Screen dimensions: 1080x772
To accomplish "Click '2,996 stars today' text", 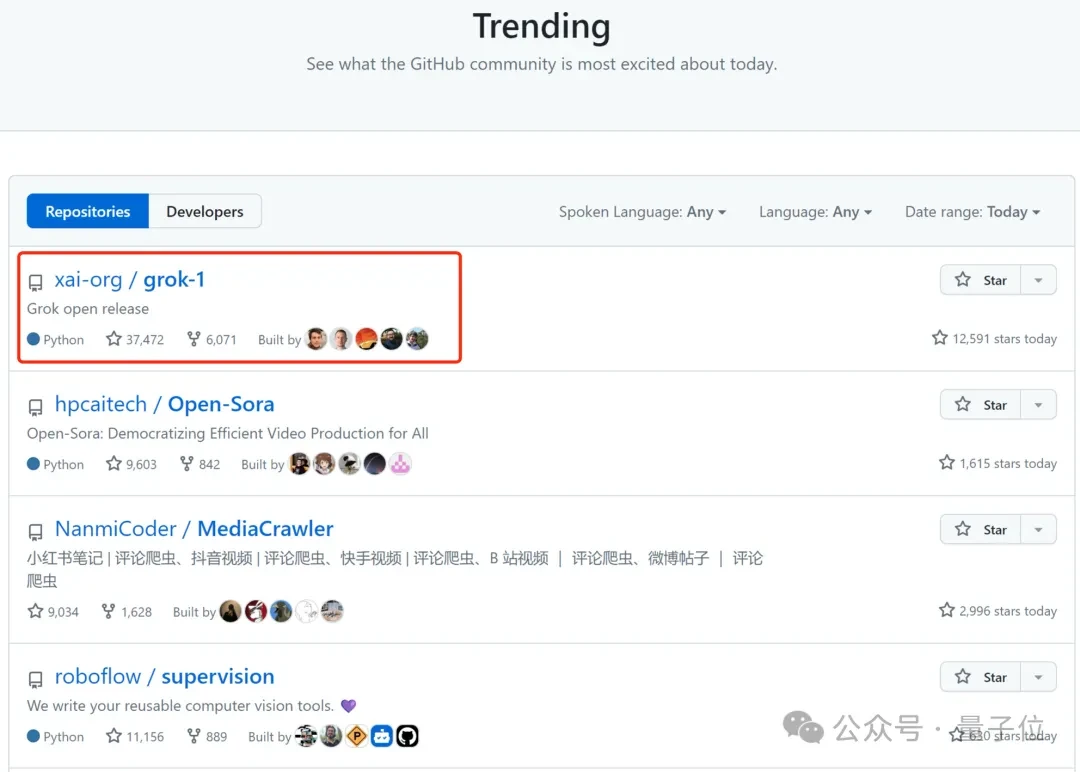I will 998,611.
